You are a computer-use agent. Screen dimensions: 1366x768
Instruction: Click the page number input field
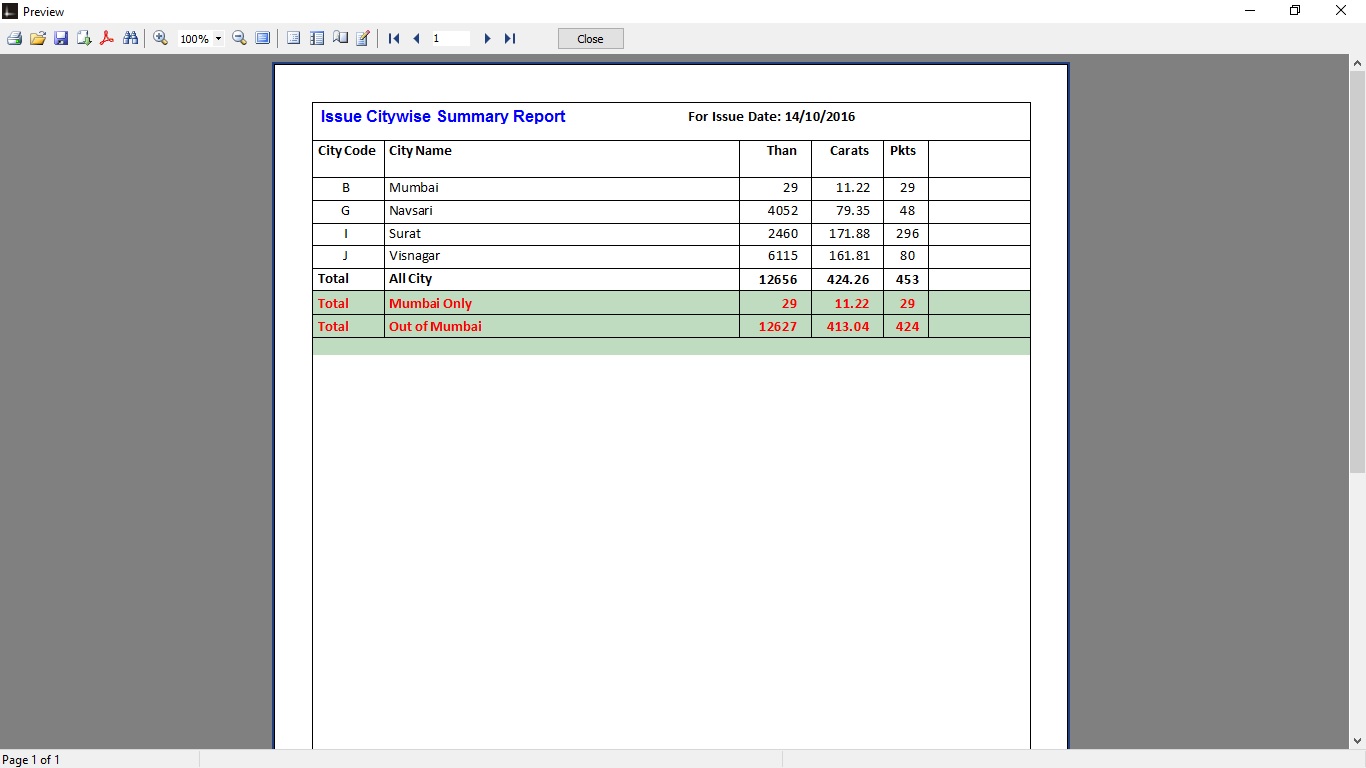[451, 38]
